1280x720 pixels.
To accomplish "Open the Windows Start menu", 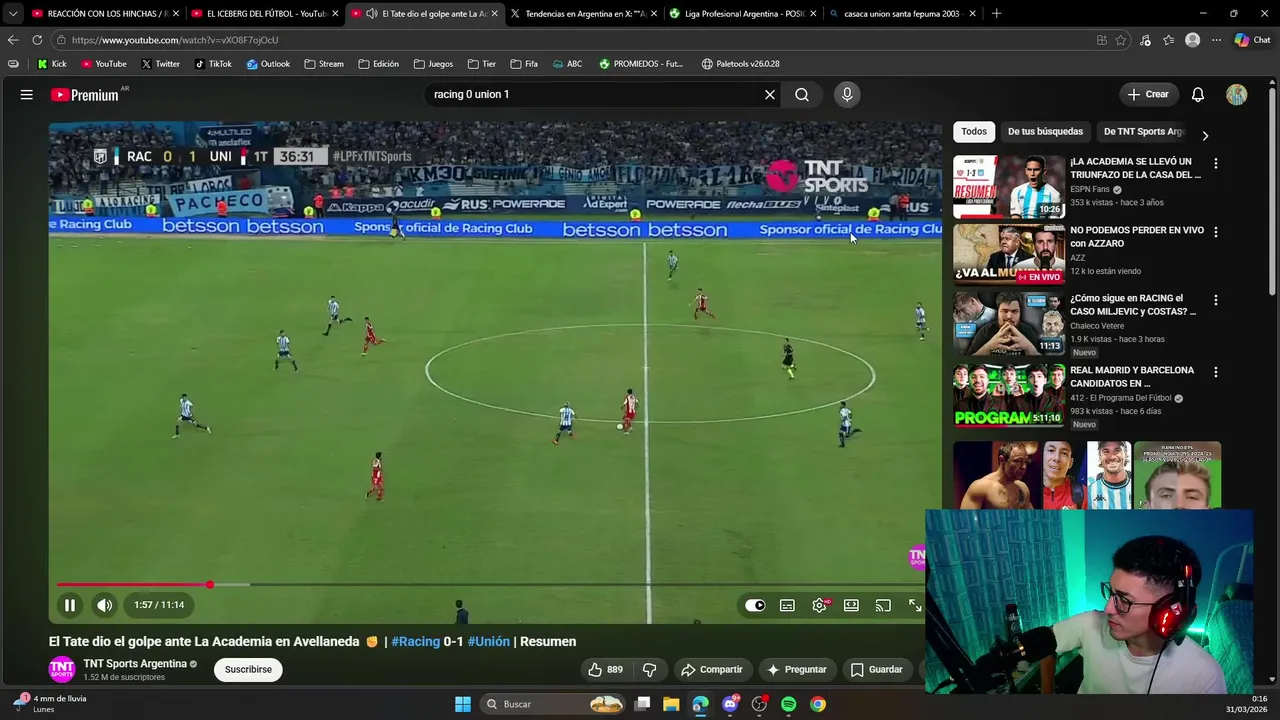I will (x=463, y=704).
